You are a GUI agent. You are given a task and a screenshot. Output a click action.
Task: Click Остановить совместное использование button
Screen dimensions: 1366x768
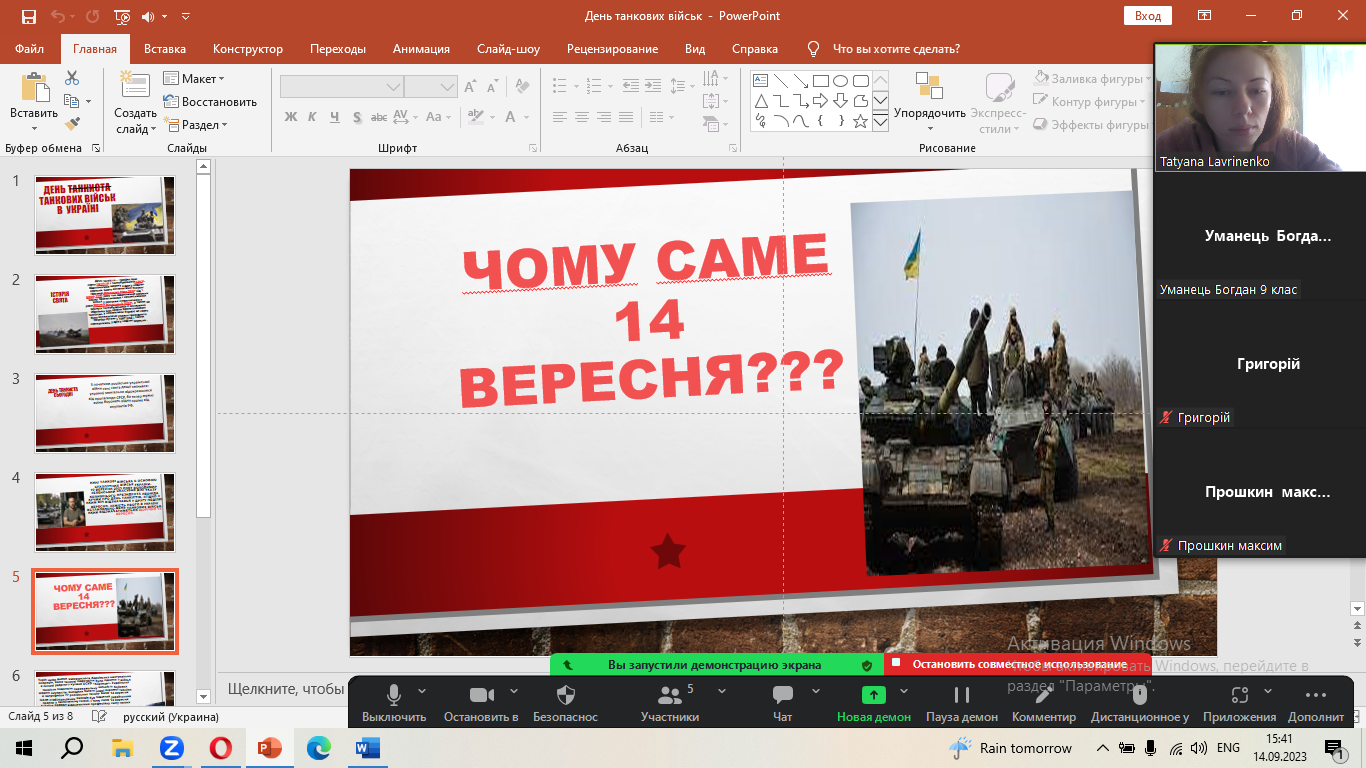pos(1019,664)
